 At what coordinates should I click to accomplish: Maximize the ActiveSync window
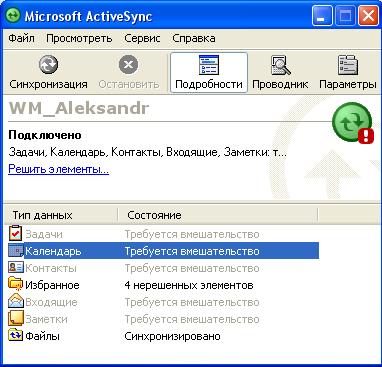pos(345,16)
